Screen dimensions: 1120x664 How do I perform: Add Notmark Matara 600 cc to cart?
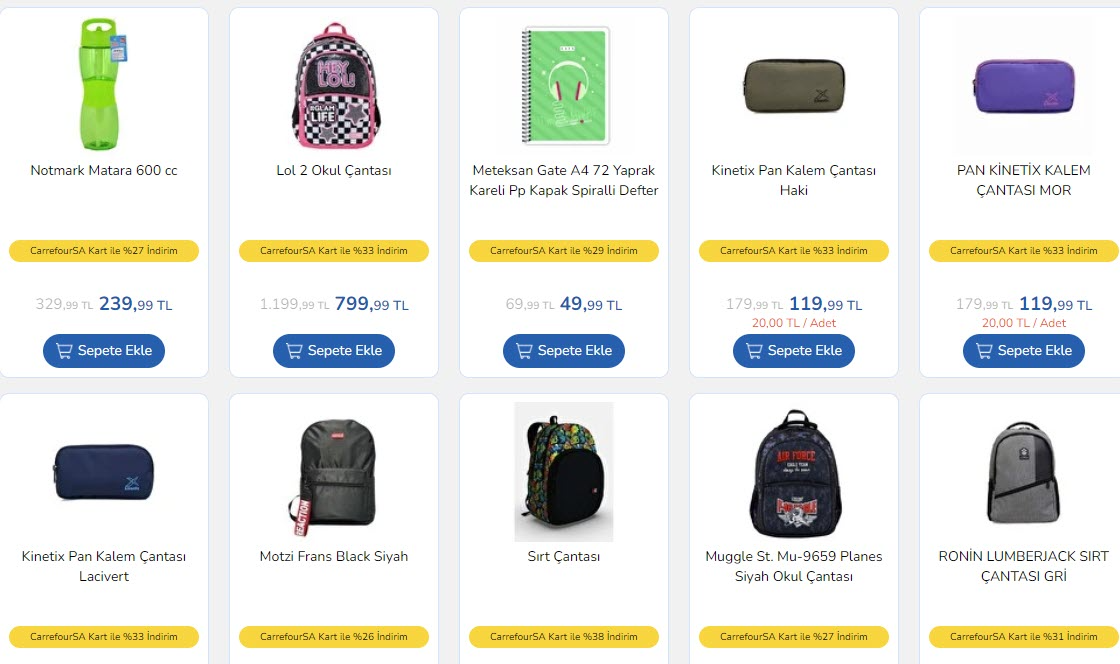pos(104,351)
